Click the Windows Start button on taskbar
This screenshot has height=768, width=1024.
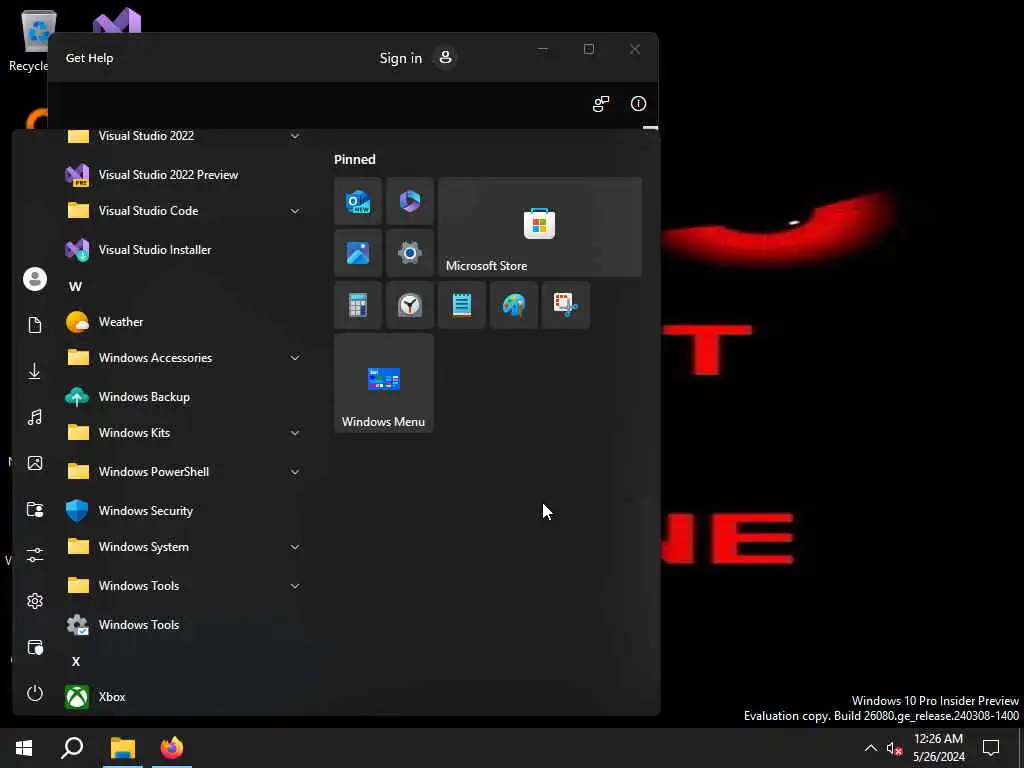pos(24,748)
